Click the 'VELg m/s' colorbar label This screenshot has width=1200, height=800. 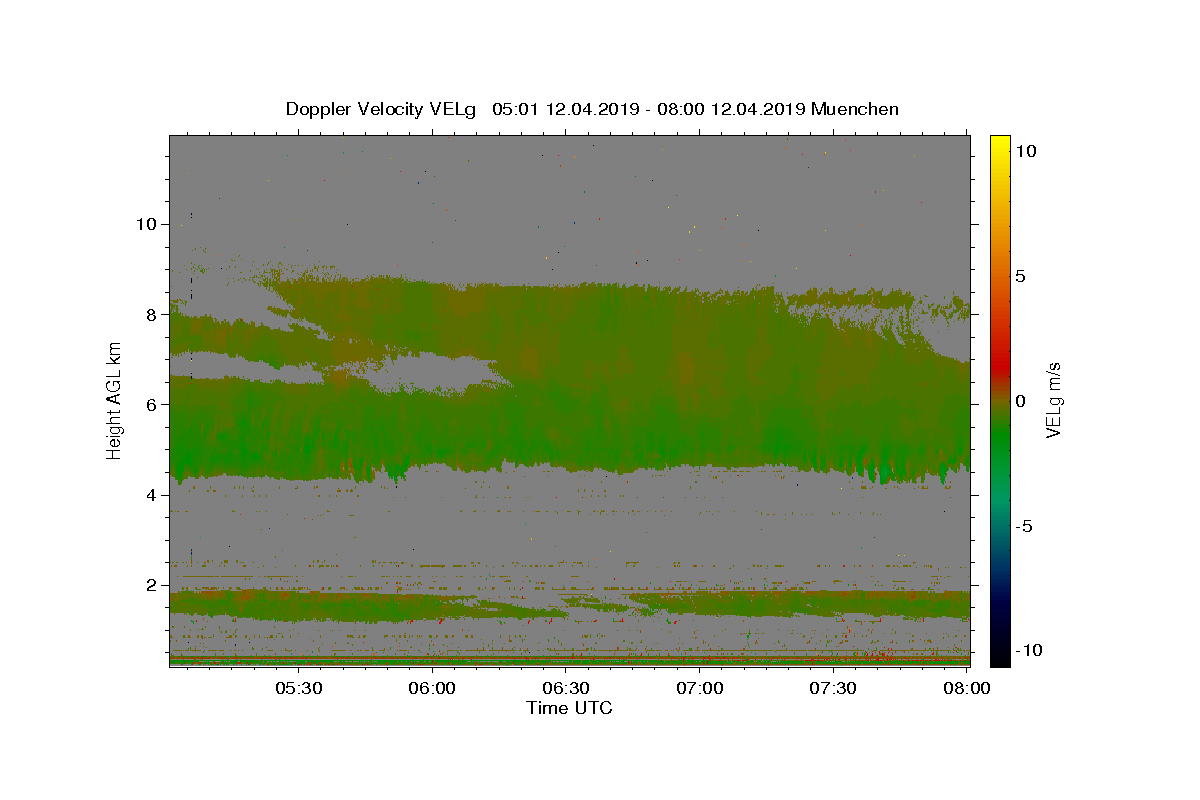click(1053, 400)
